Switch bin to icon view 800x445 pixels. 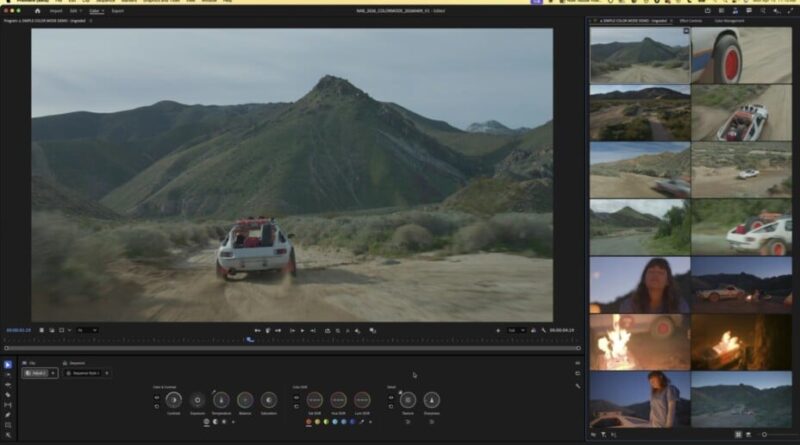click(738, 435)
